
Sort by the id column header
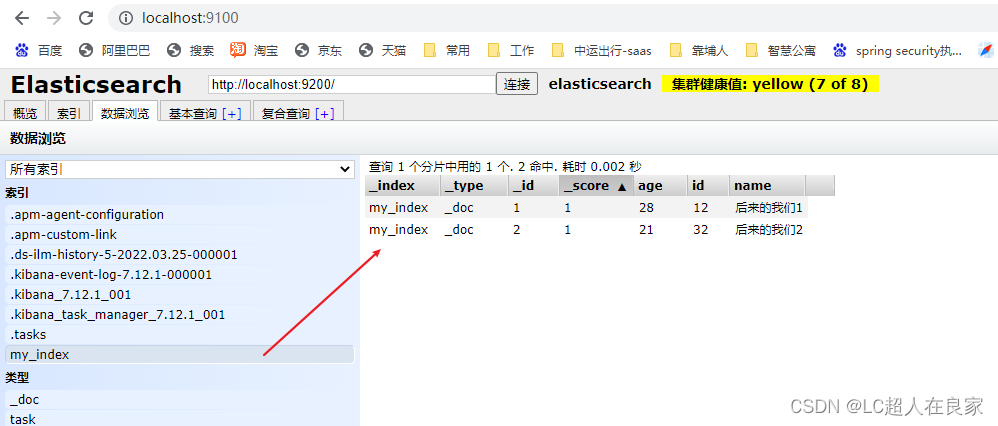point(708,186)
